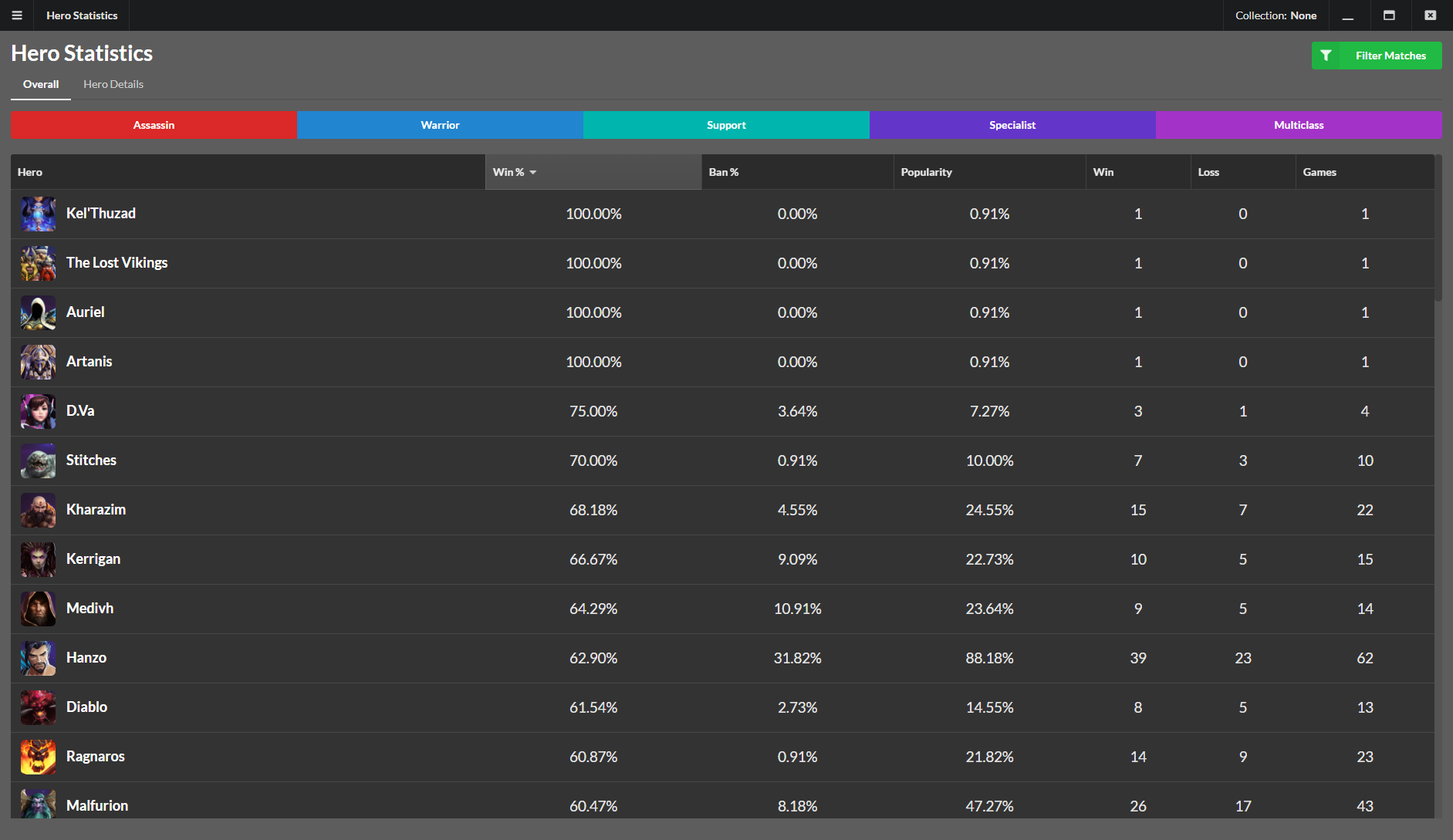Open the Filter Matches dialog
The width and height of the screenshot is (1453, 840).
(x=1377, y=56)
